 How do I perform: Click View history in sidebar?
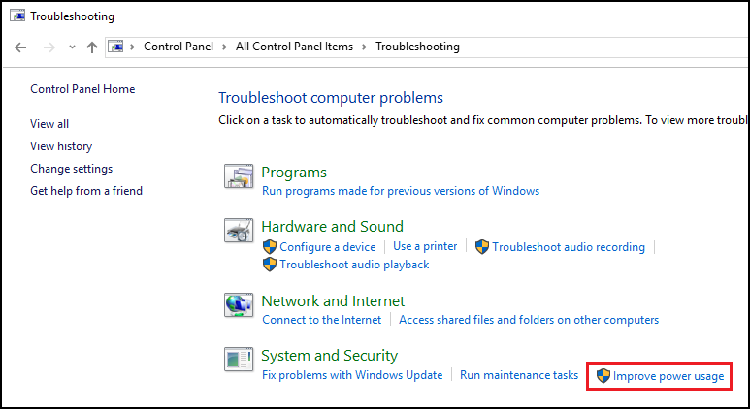click(x=61, y=146)
